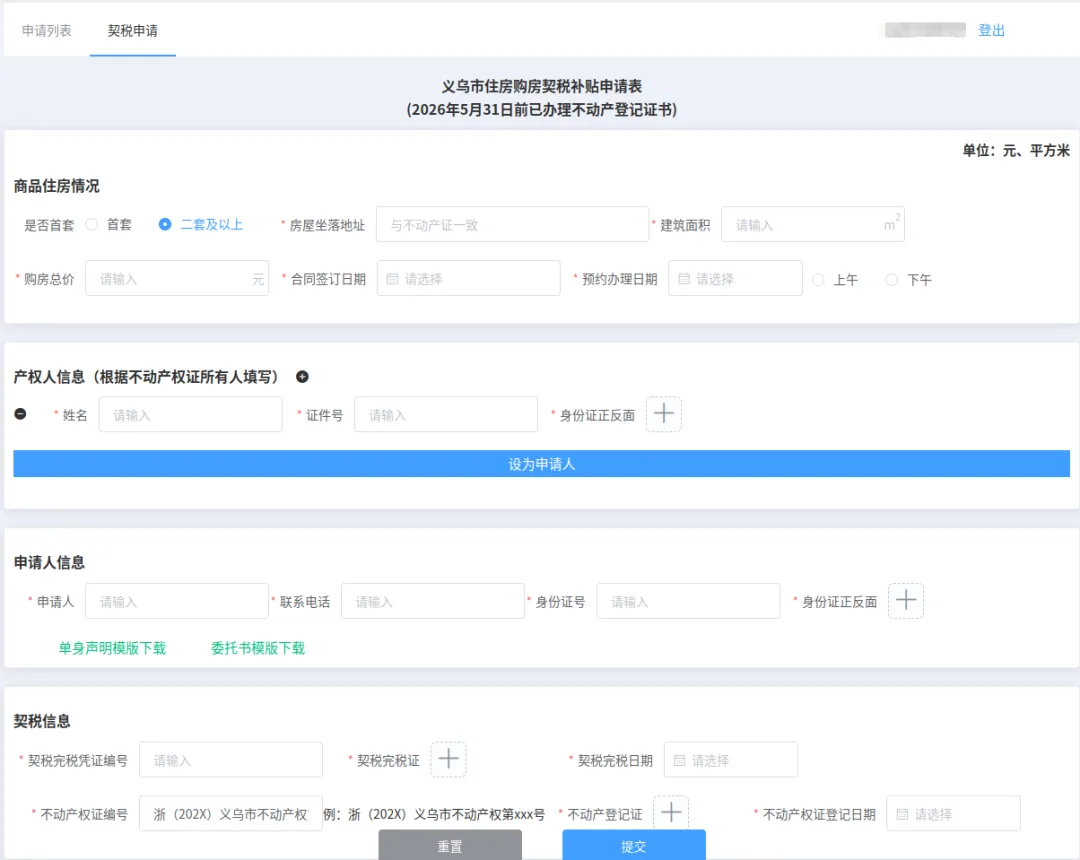The height and width of the screenshot is (860, 1080).
Task: Remove property owner row with minus icon
Action: (21, 414)
